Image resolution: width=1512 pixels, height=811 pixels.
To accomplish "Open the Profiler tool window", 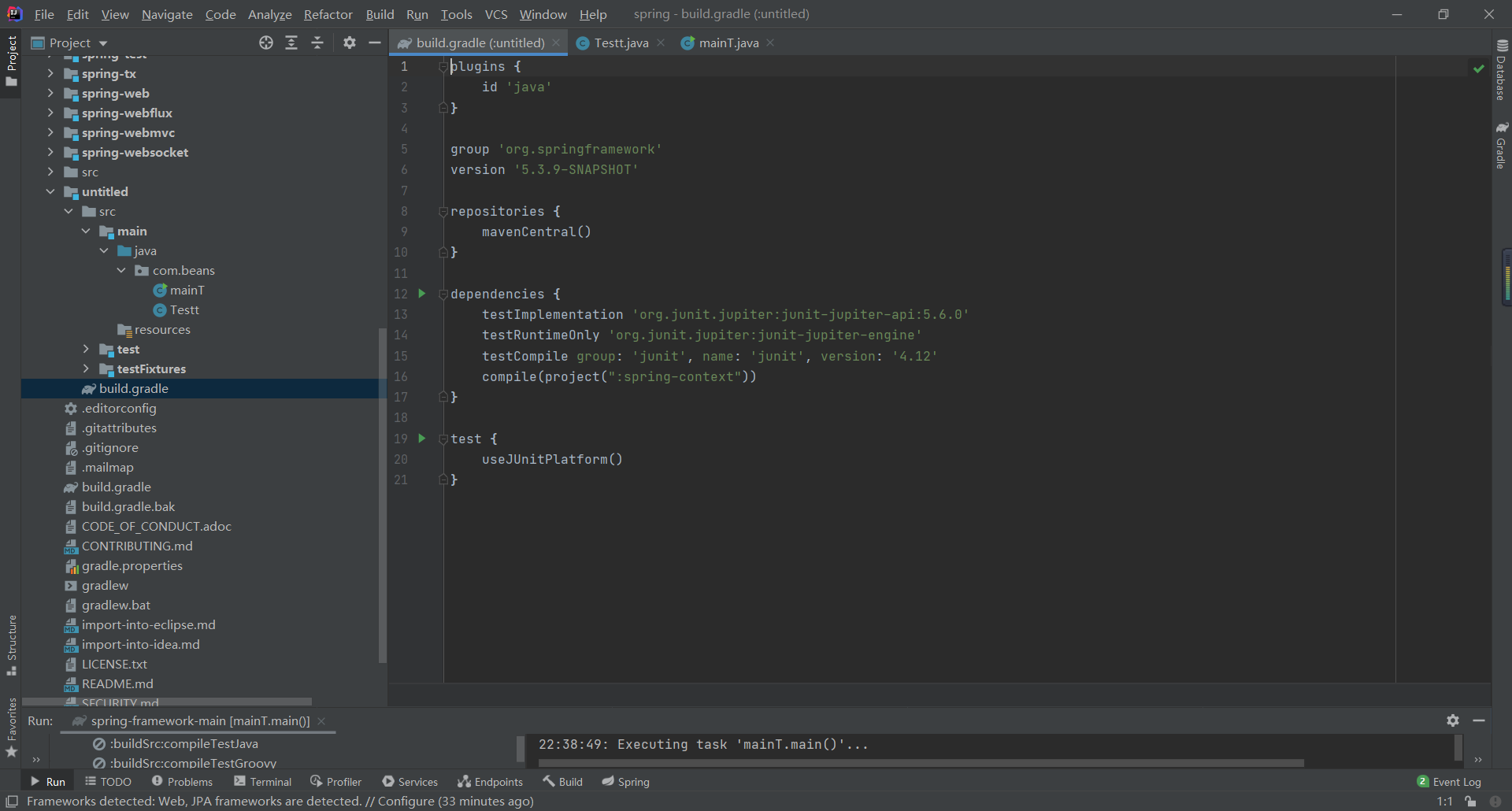I will [336, 782].
